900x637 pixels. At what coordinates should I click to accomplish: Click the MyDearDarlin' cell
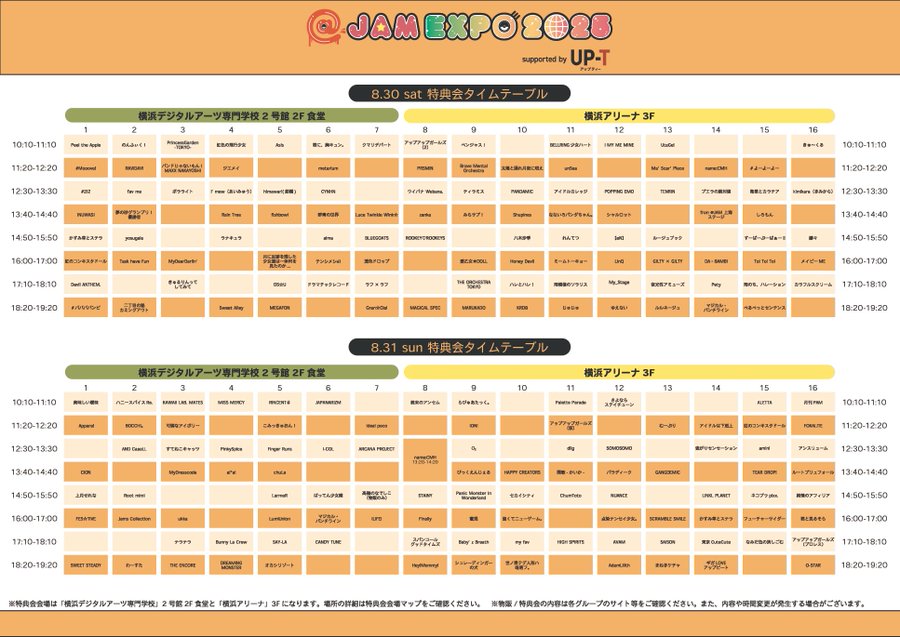pyautogui.click(x=183, y=261)
